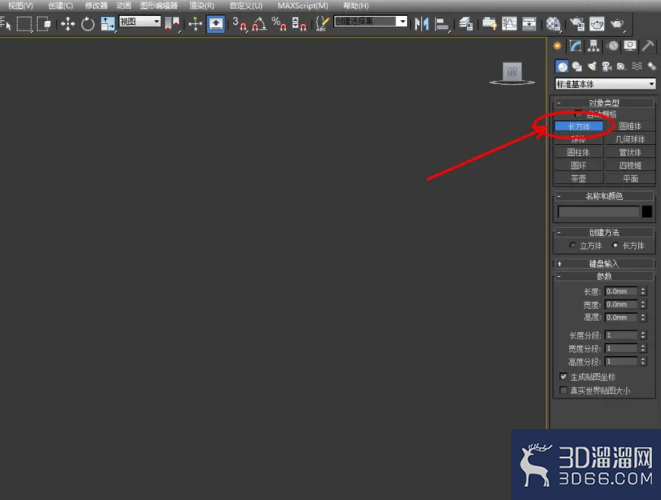Click the 长度 value field

(x=621, y=291)
